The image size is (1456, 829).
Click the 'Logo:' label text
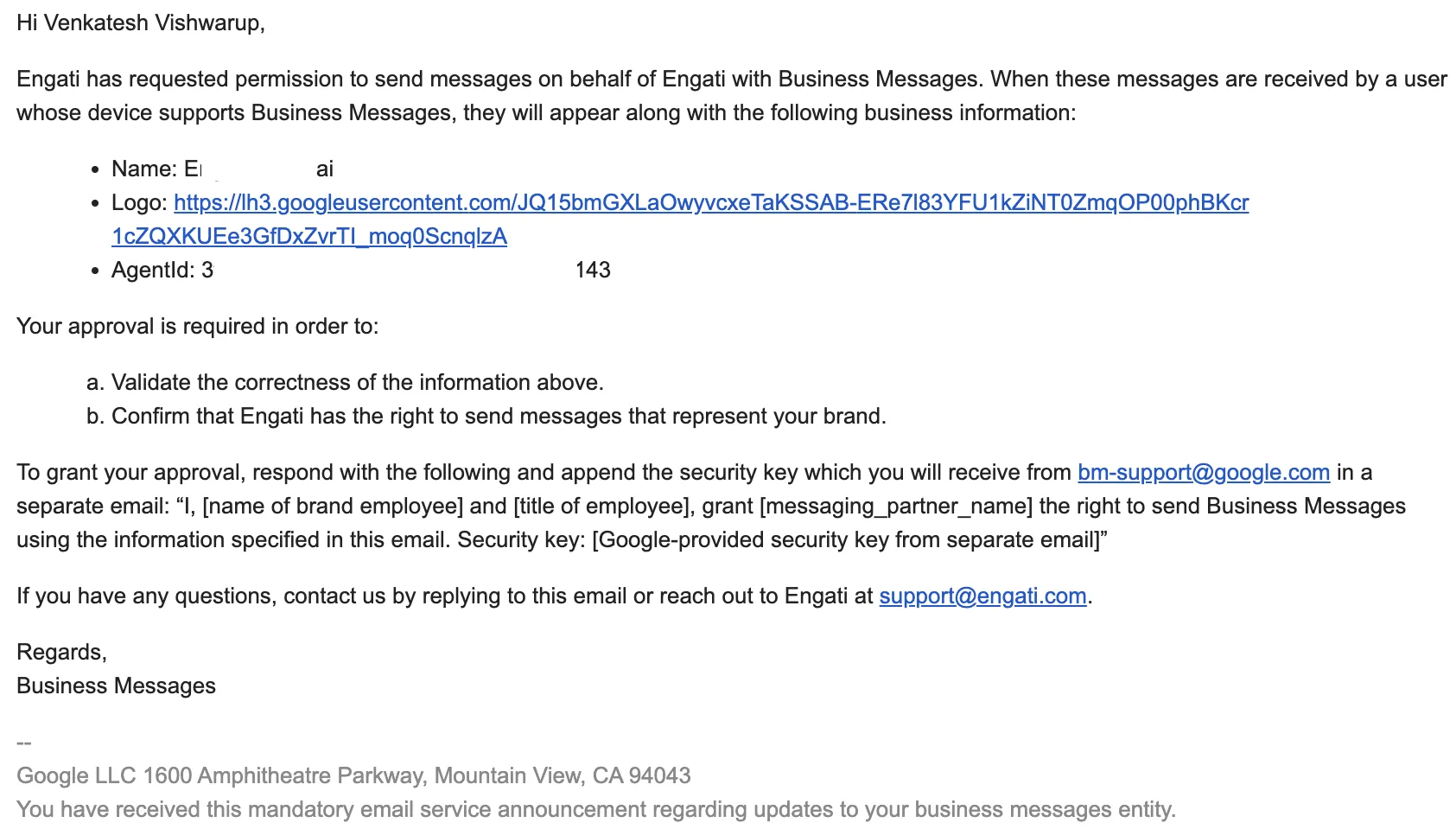pyautogui.click(x=139, y=202)
